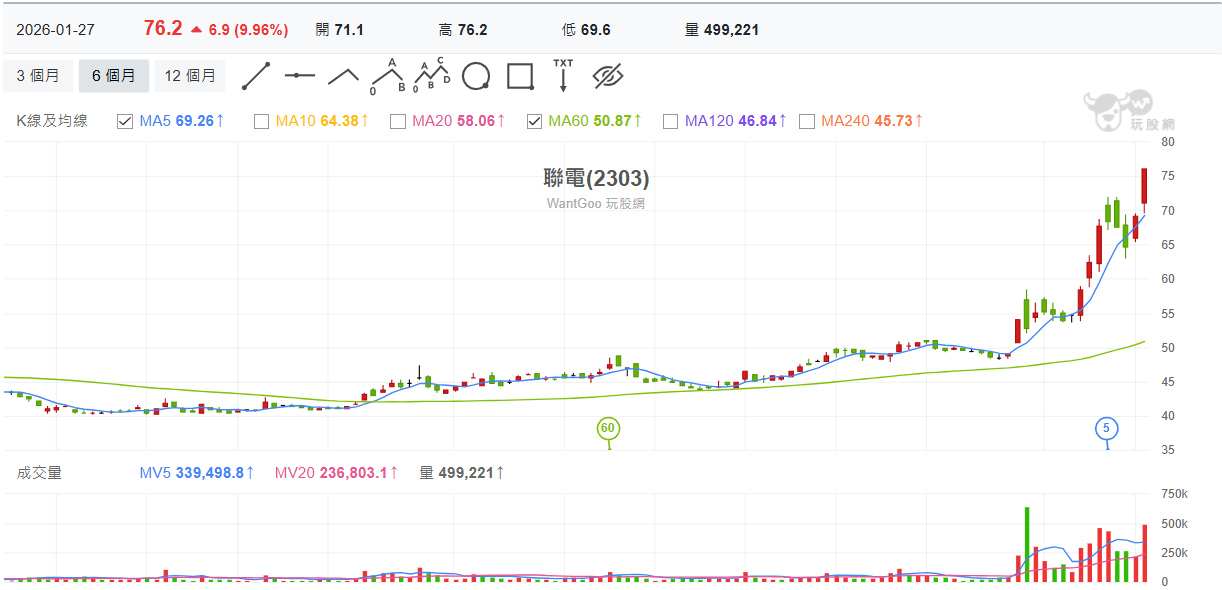Turn on the MA240 moving average checkbox

pyautogui.click(x=806, y=121)
